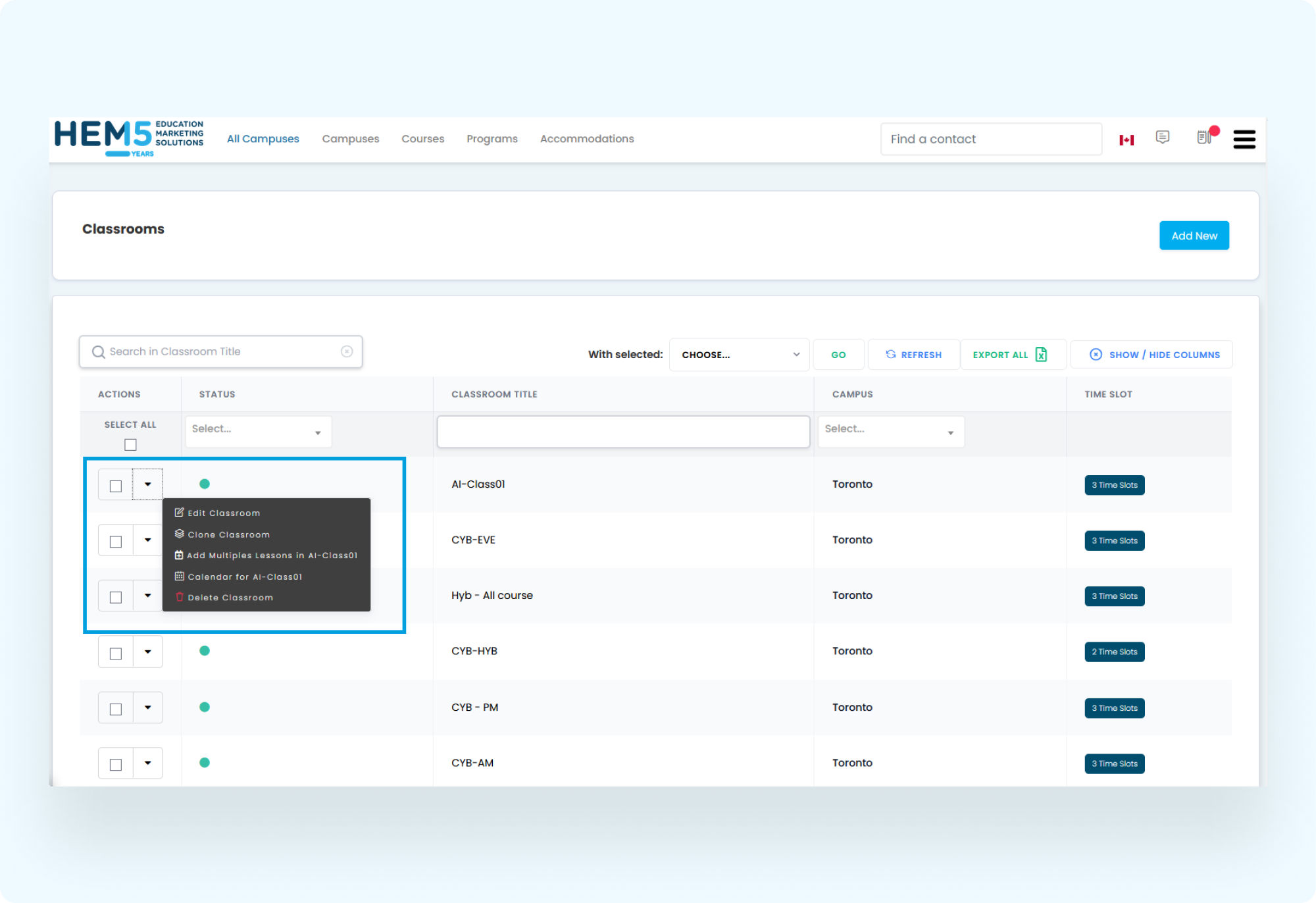
Task: Focus the Find a contact field
Action: (990, 139)
